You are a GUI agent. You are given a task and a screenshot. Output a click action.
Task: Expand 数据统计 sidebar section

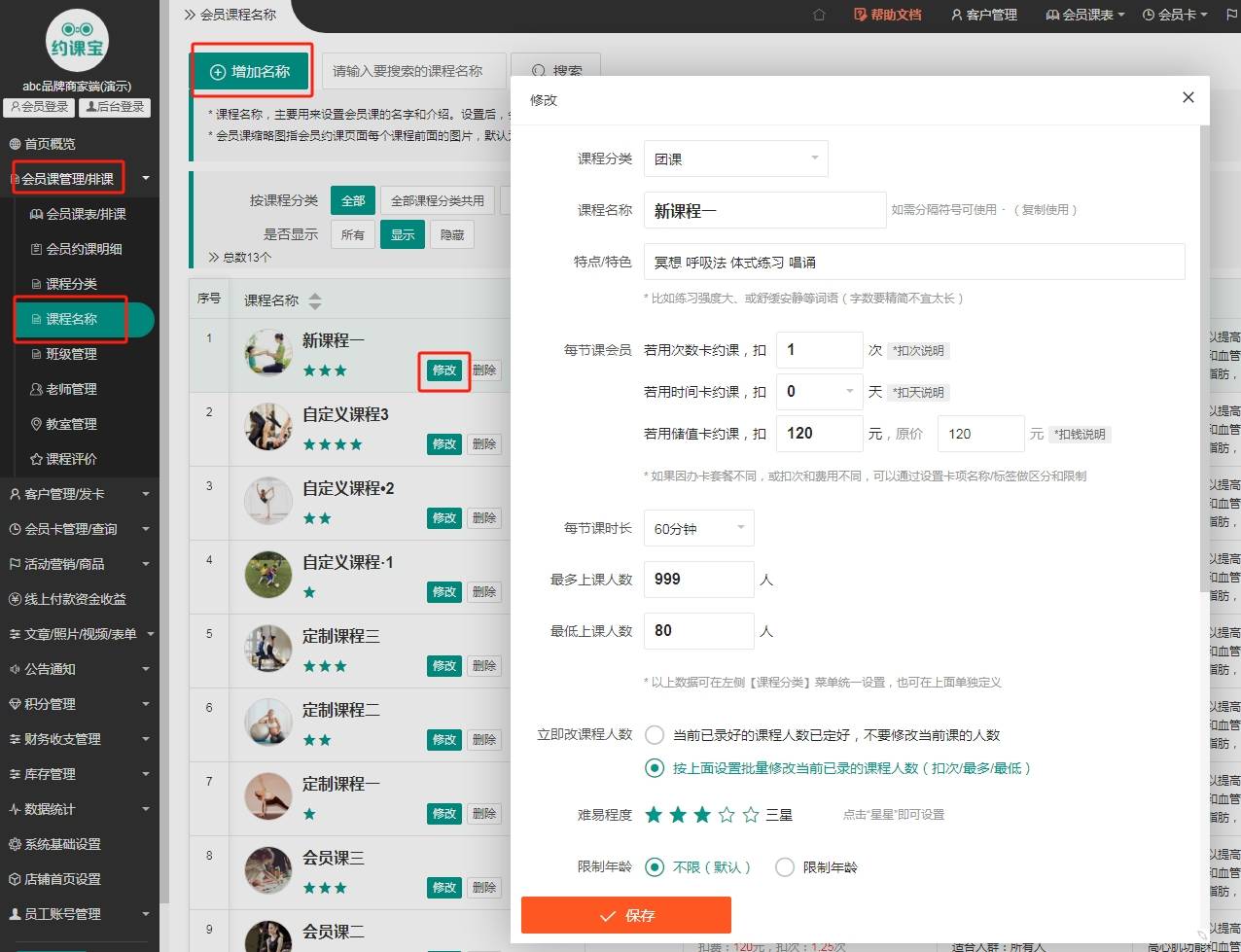tap(78, 809)
